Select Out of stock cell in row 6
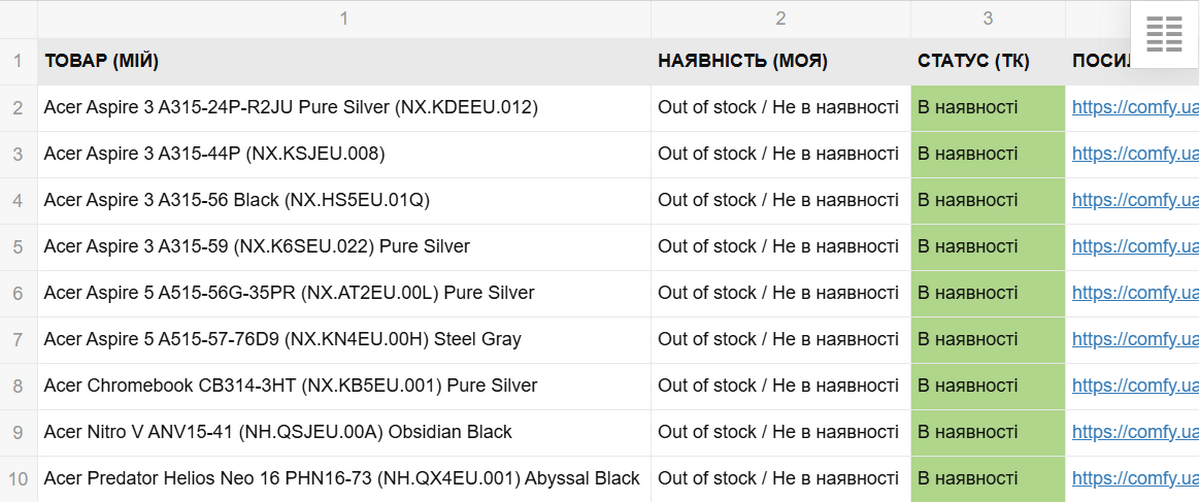 (x=780, y=293)
